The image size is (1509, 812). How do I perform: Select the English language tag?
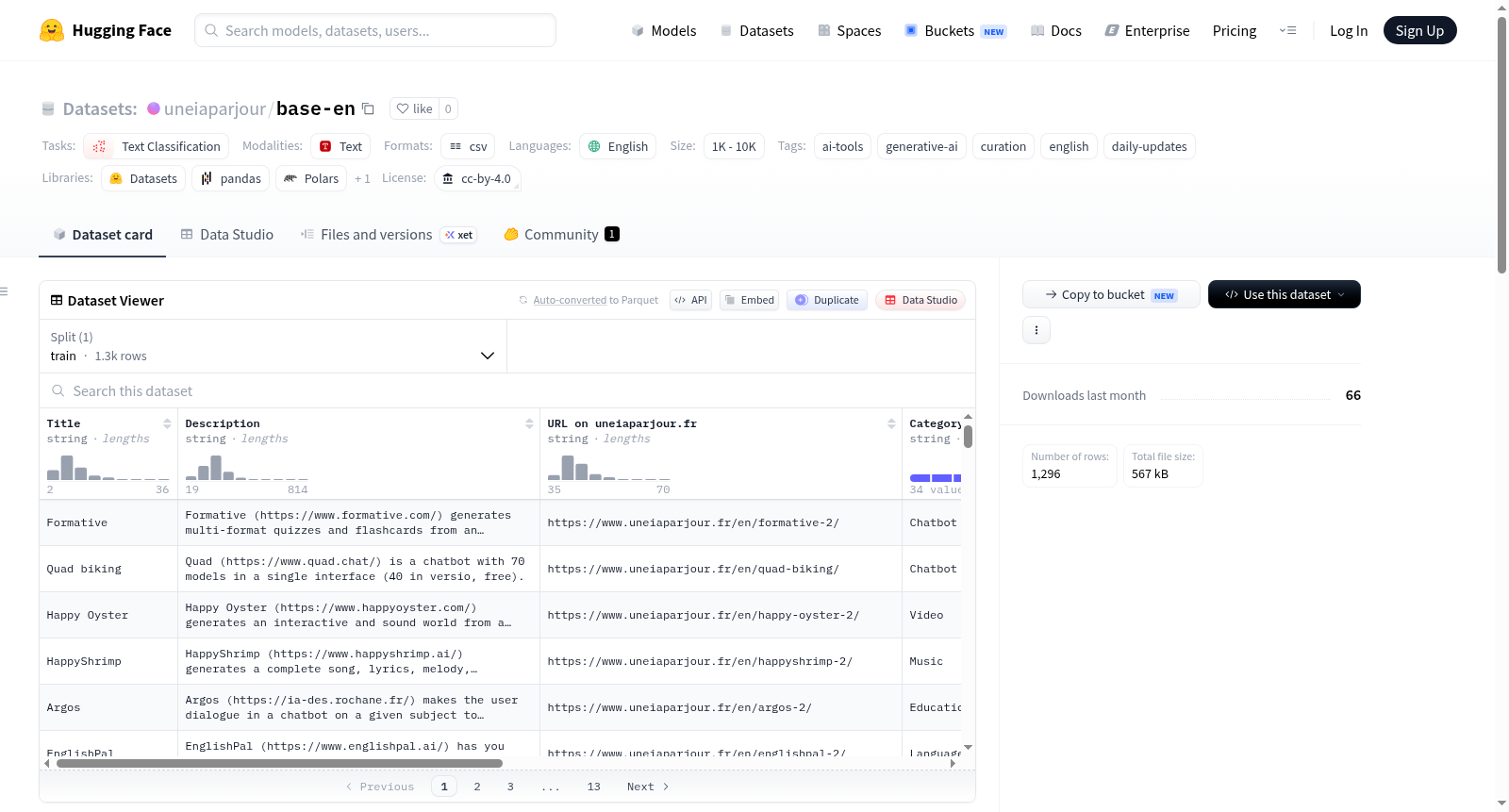click(x=618, y=146)
